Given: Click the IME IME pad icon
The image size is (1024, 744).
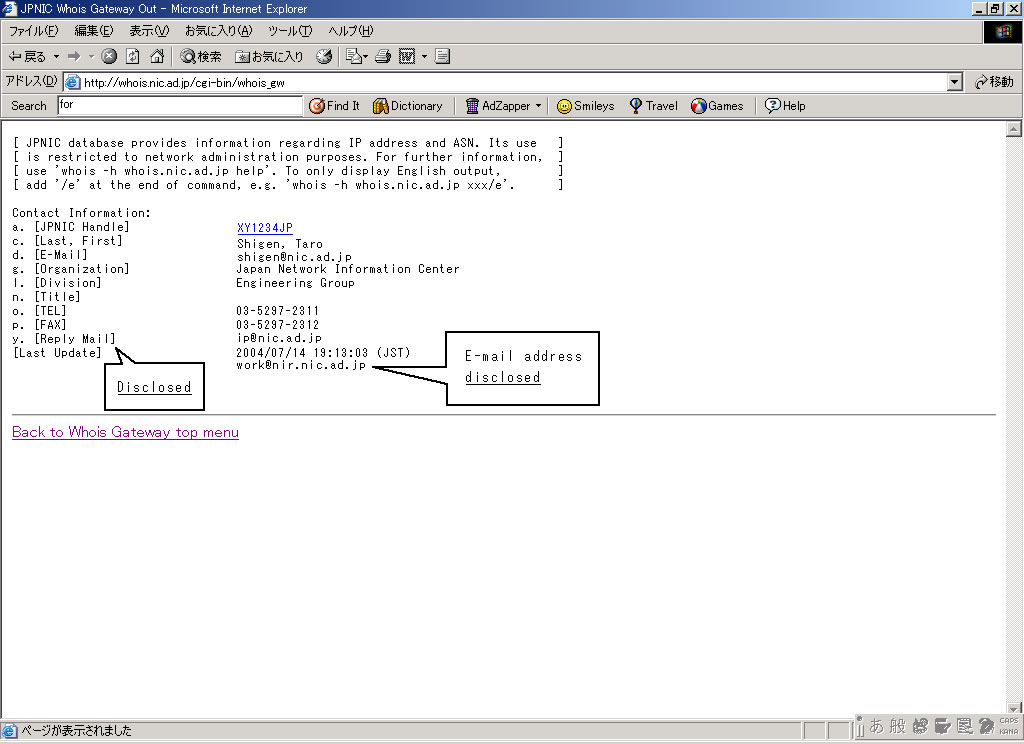Looking at the screenshot, I should 920,726.
